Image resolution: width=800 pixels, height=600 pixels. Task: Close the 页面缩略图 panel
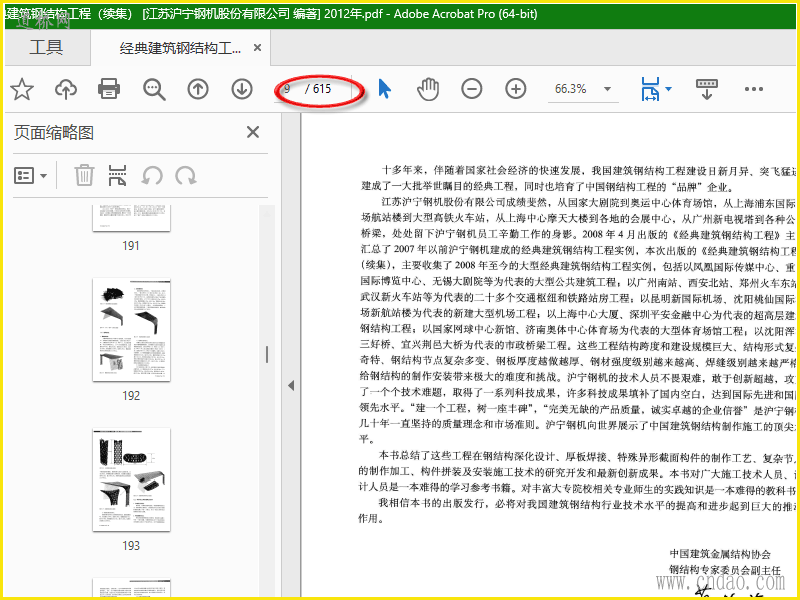[253, 132]
